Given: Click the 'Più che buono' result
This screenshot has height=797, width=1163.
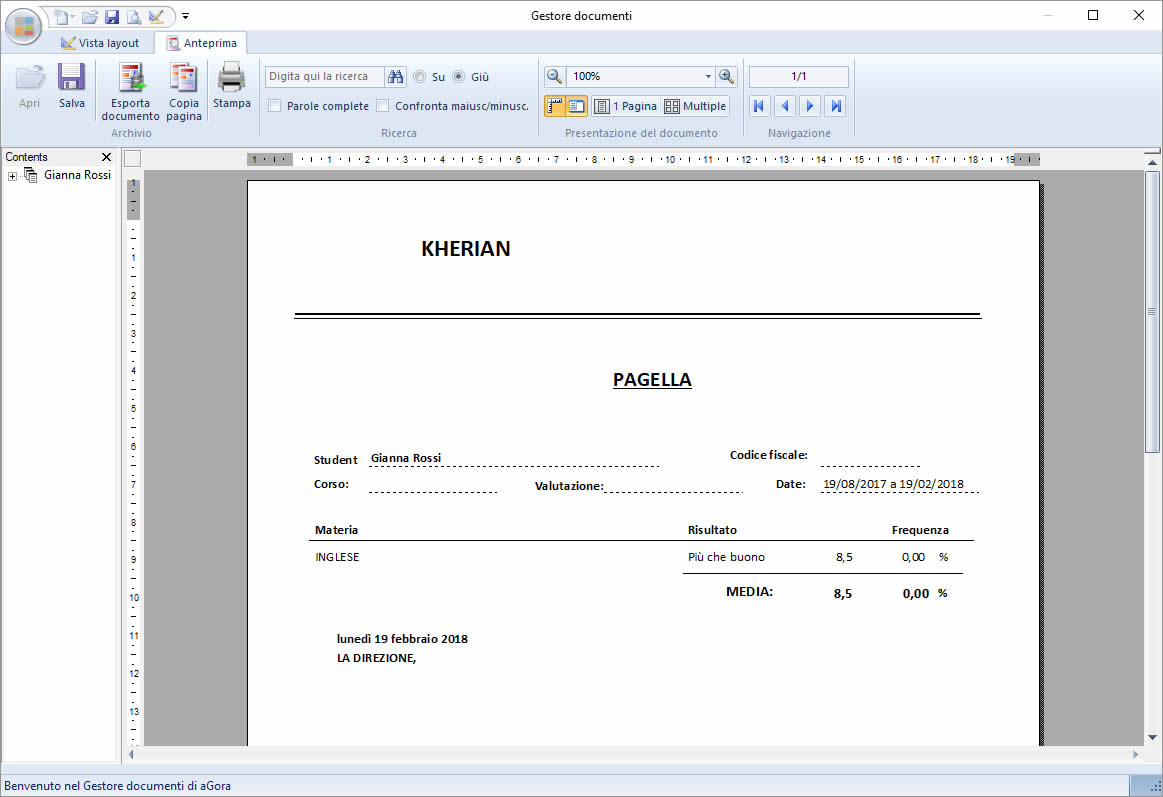Looking at the screenshot, I should click(x=726, y=557).
